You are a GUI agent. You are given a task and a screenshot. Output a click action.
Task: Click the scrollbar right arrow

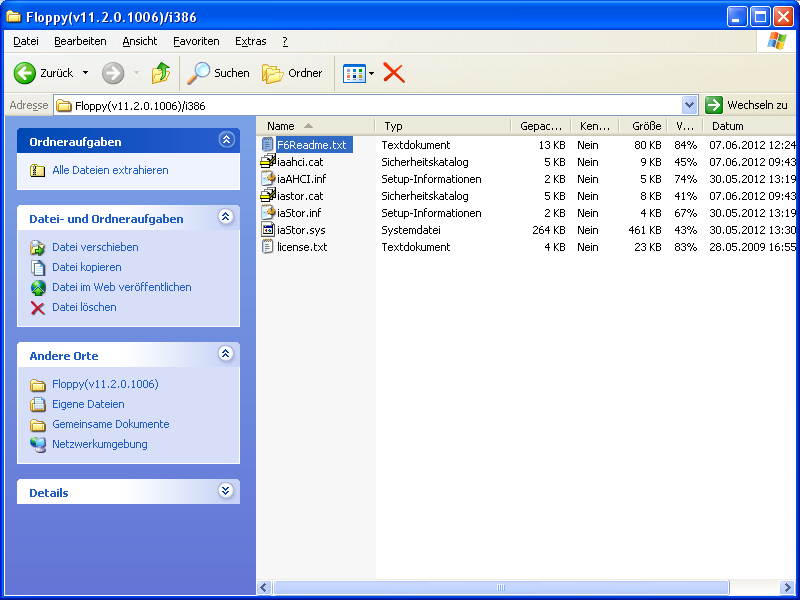click(787, 587)
